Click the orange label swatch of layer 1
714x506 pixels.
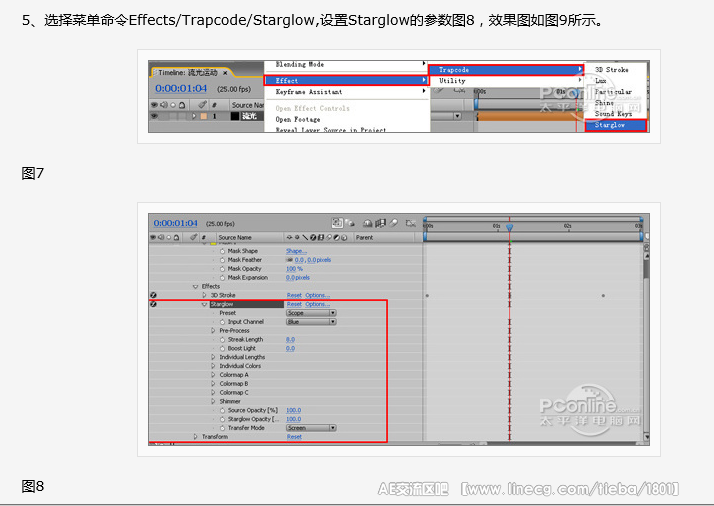click(203, 116)
